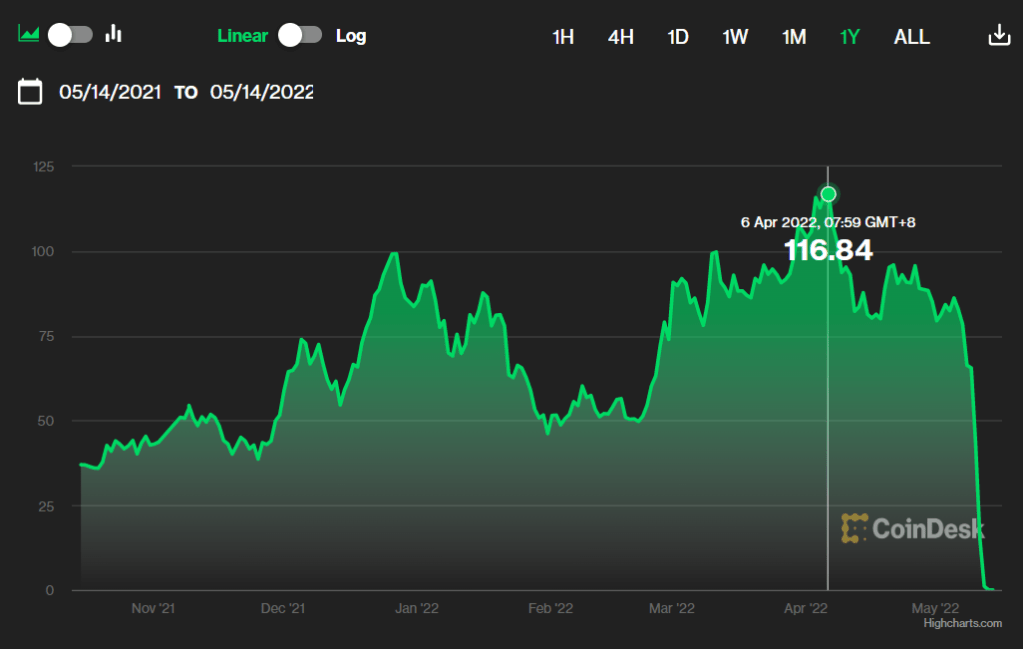Image resolution: width=1023 pixels, height=649 pixels.
Task: Edit the start date 05/14/2021
Action: [x=110, y=92]
